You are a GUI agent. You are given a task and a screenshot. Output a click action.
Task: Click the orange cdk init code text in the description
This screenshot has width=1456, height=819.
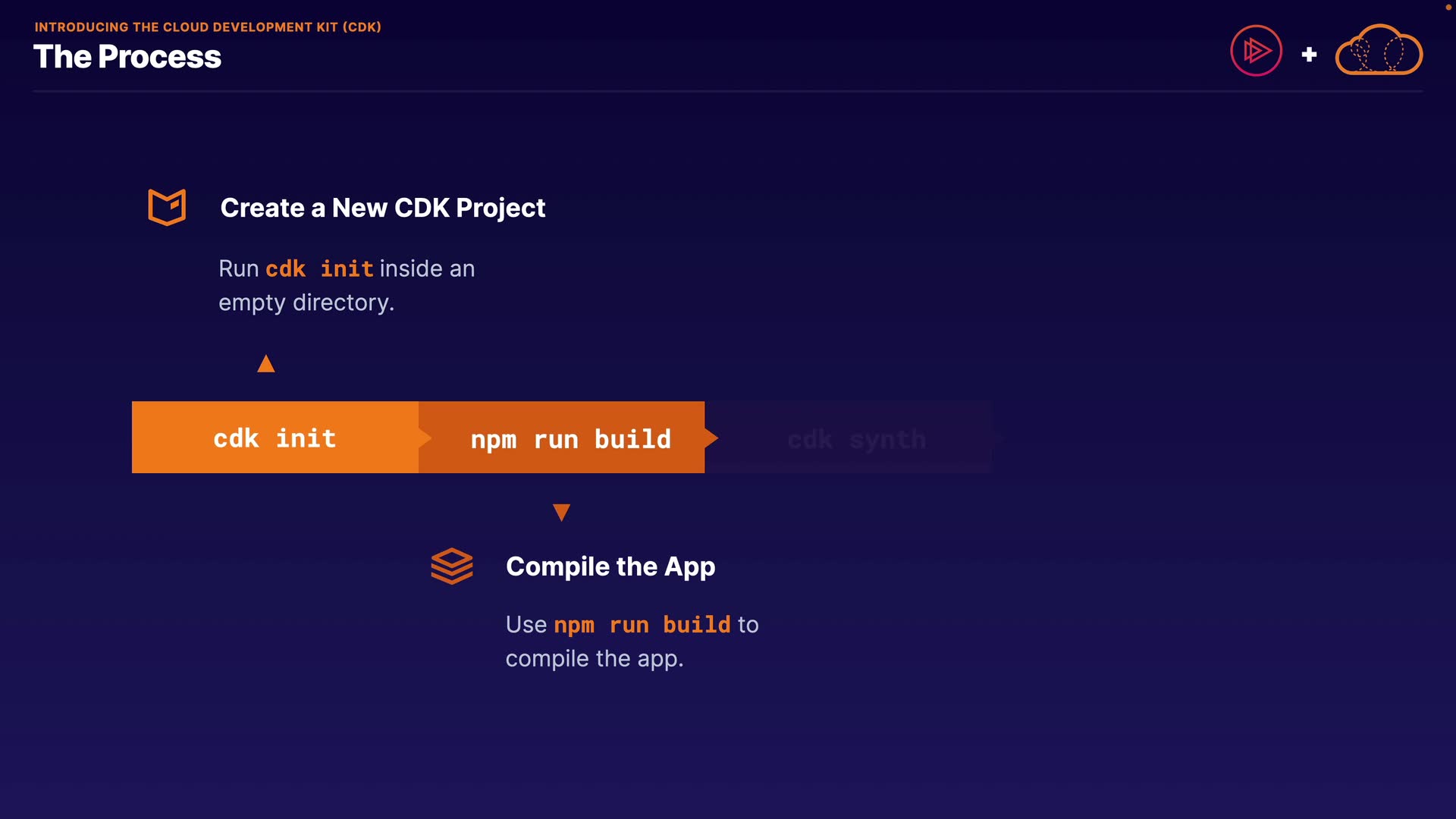click(318, 268)
